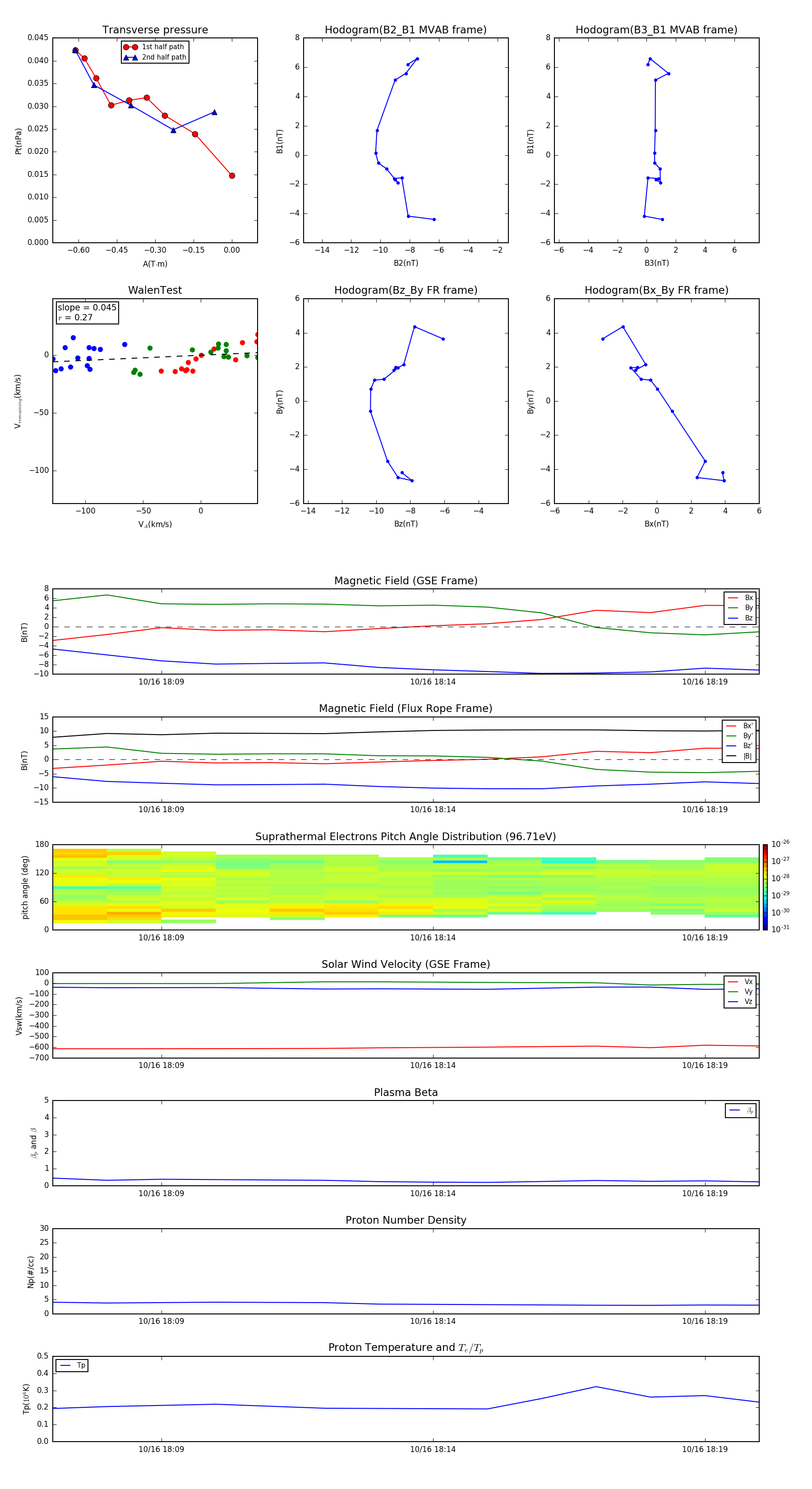Image resolution: width=812 pixels, height=1489 pixels.
Task: Click "10/16 18:14" tick under GSE Magnetic Field panel
Action: pyautogui.click(x=433, y=682)
